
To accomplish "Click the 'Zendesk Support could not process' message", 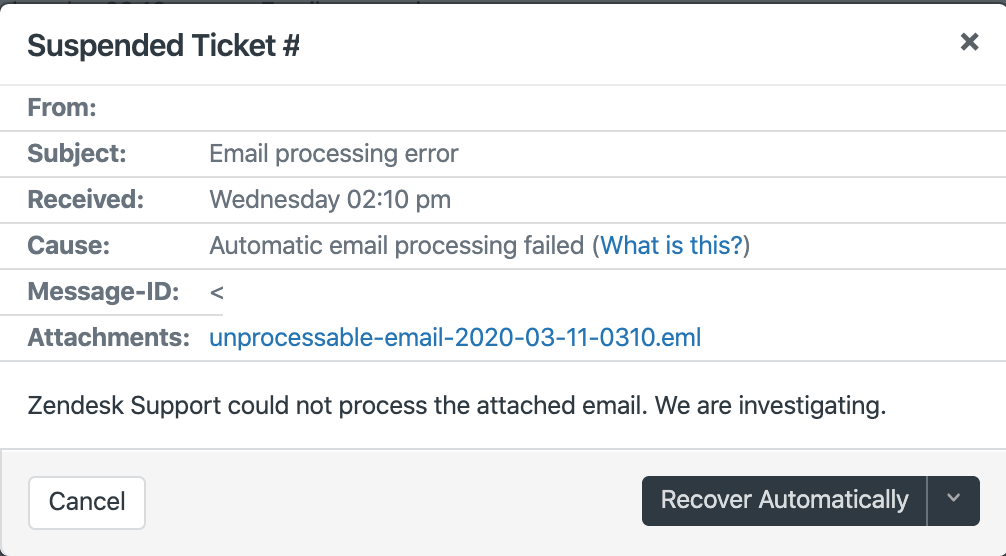I will point(457,406).
